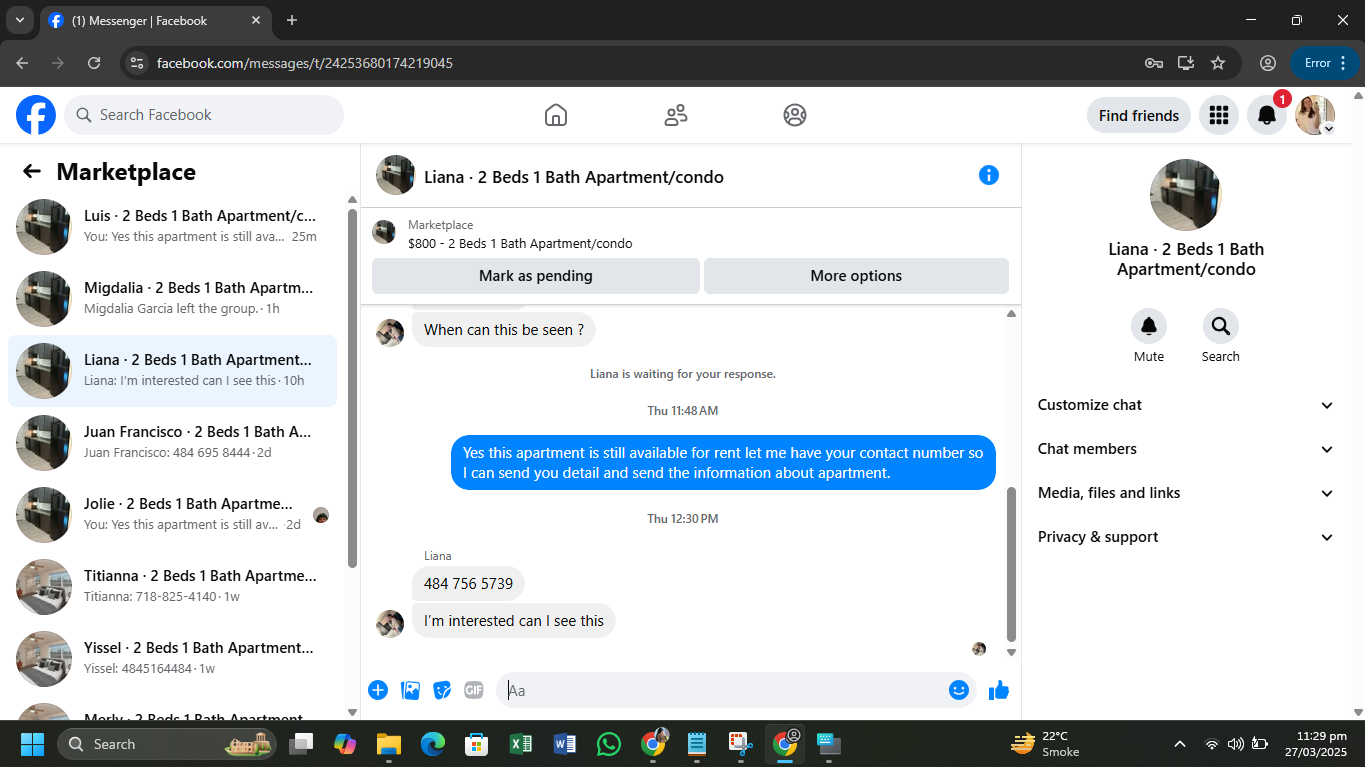Open more actions plus icon

(378, 690)
